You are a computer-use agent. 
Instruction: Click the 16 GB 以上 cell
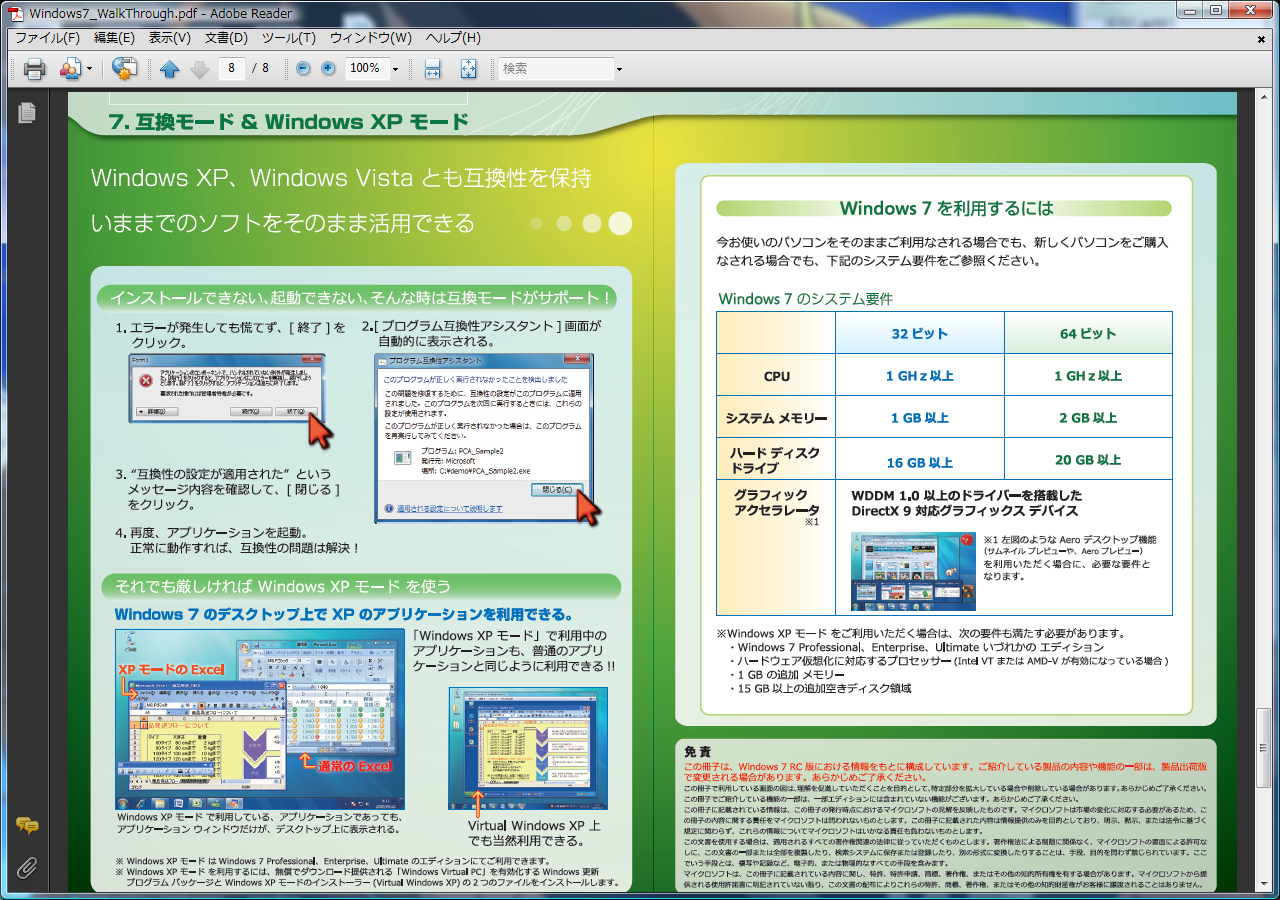click(x=920, y=463)
